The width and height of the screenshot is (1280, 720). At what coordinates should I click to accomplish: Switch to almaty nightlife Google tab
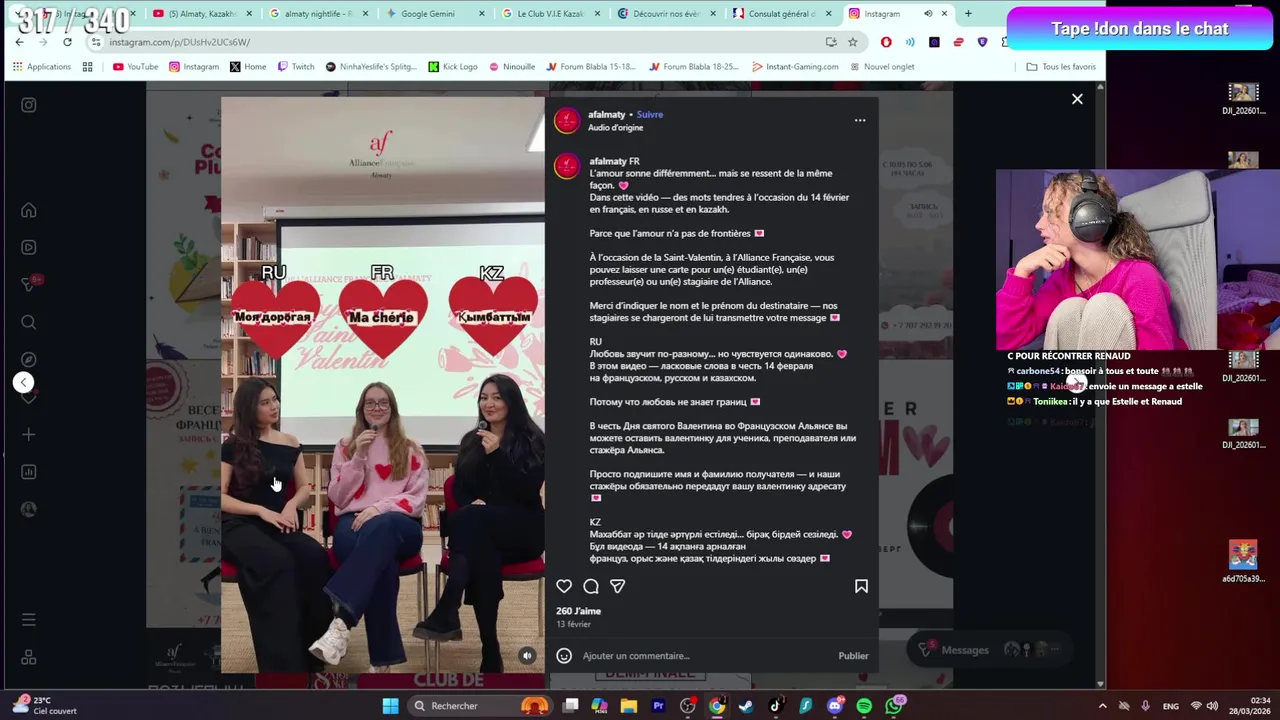point(318,14)
